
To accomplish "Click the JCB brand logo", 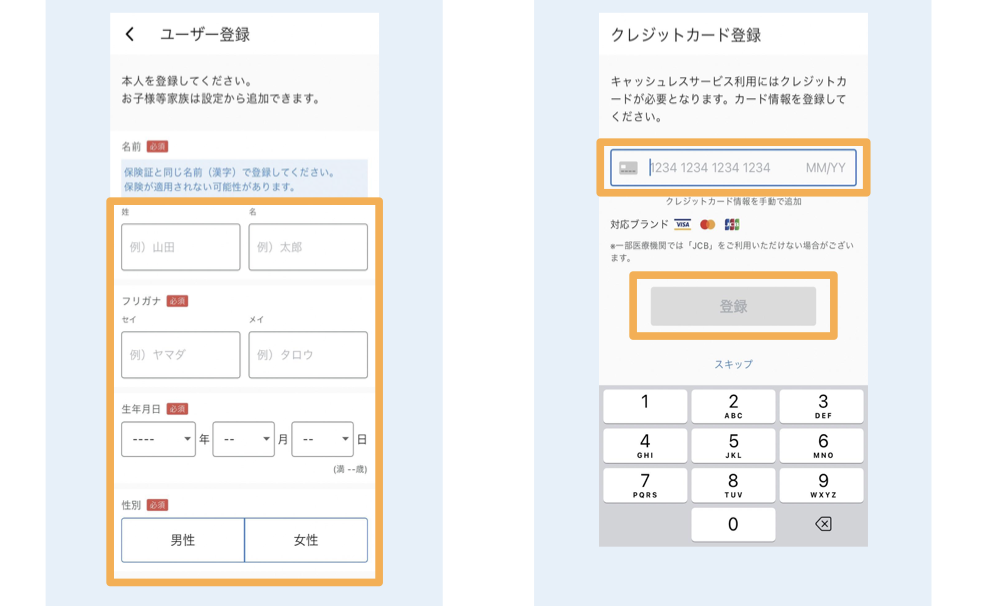I will pos(732,225).
